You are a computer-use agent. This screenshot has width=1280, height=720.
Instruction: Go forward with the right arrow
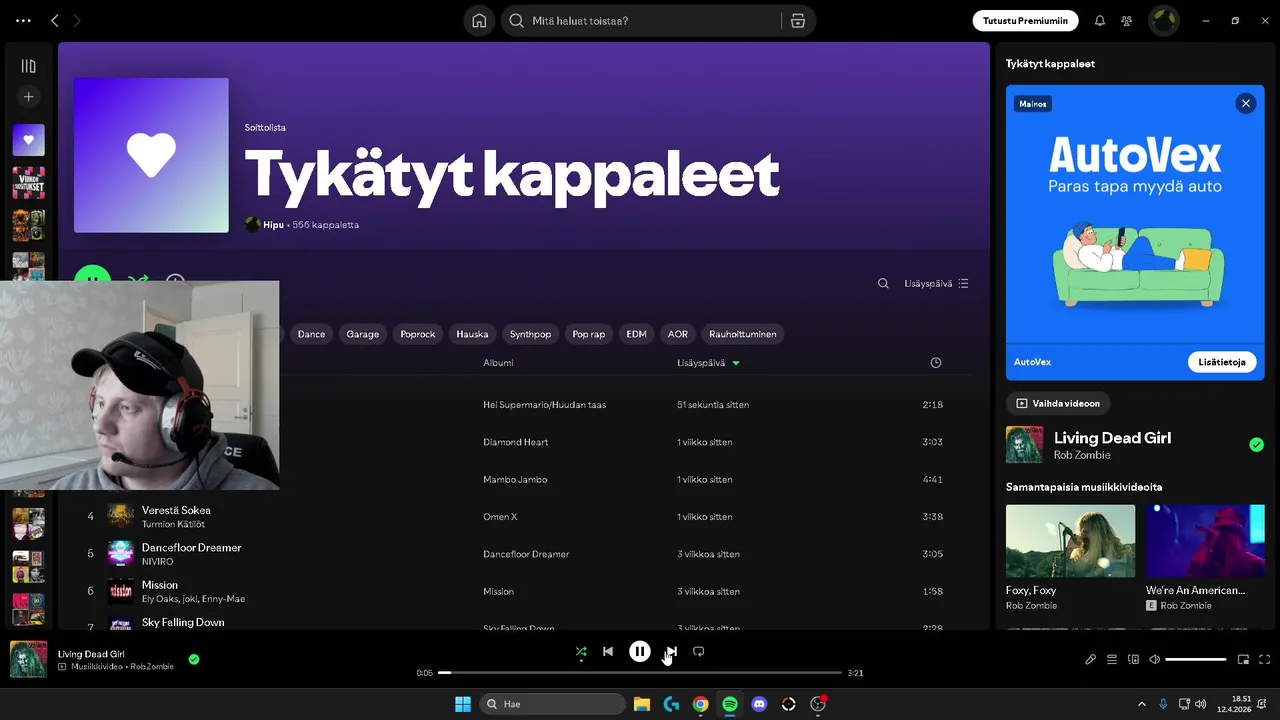click(x=77, y=20)
